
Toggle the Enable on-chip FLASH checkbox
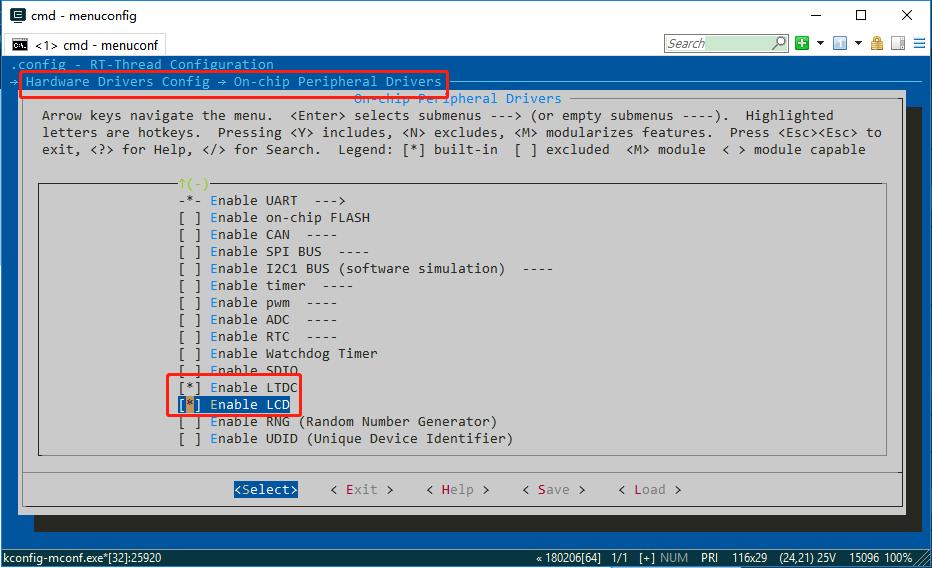[190, 218]
